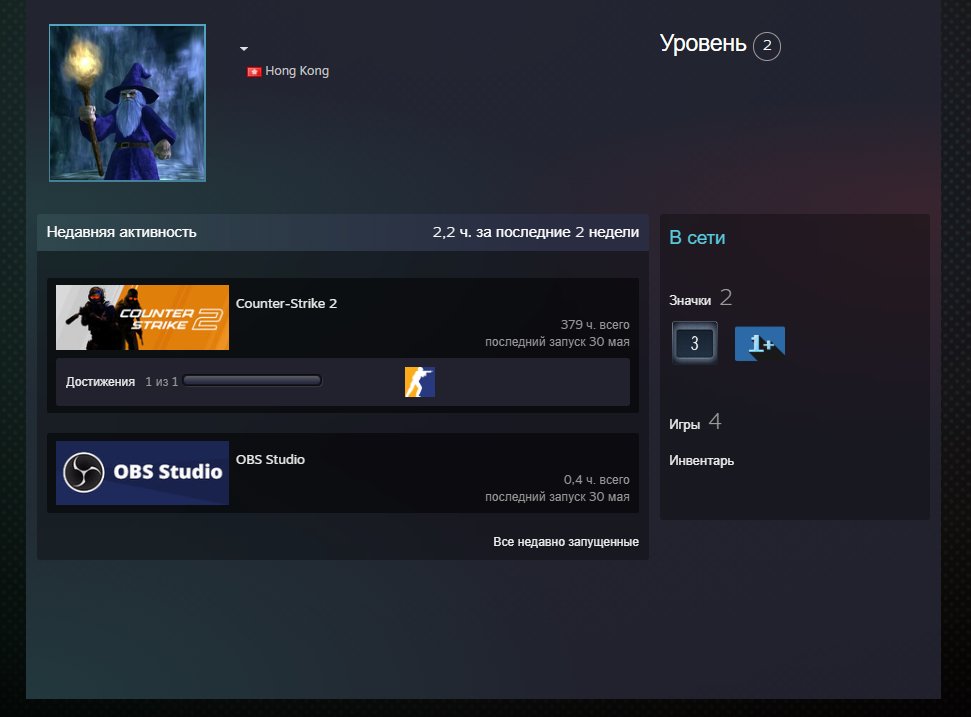Click the blue 1+ badge icon

(760, 344)
